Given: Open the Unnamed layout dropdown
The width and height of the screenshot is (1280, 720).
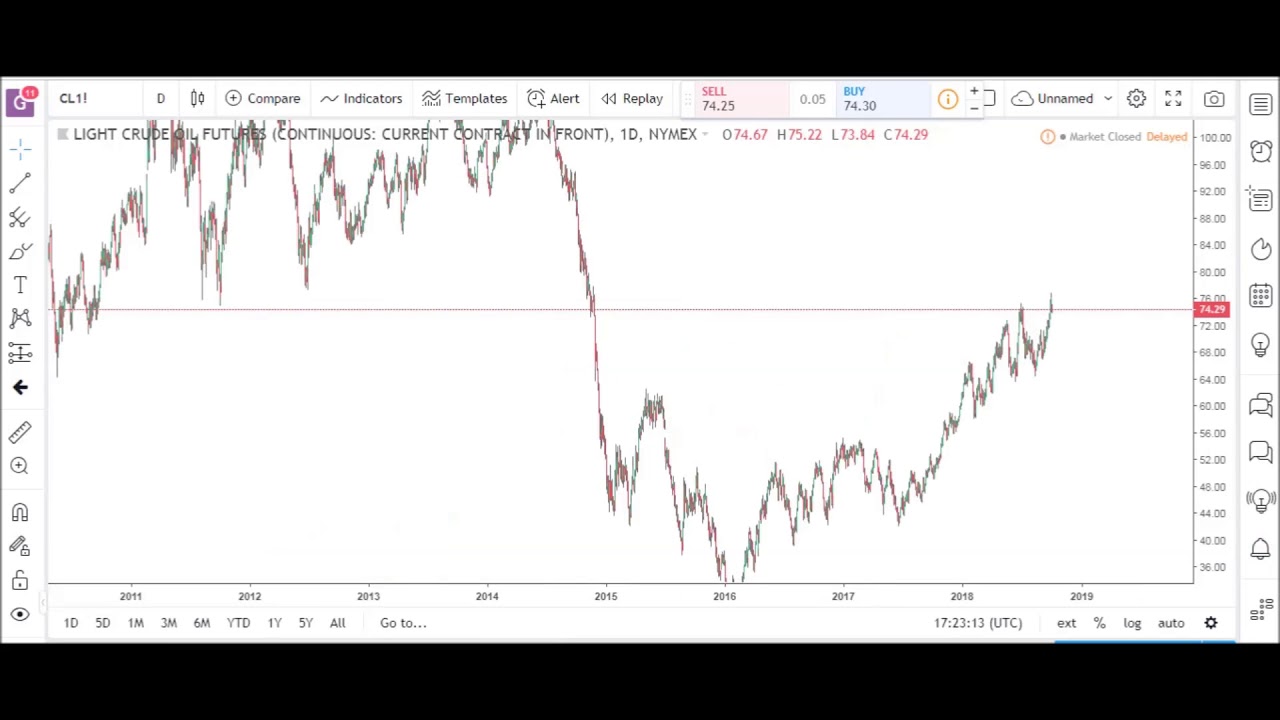Looking at the screenshot, I should [x=1065, y=98].
